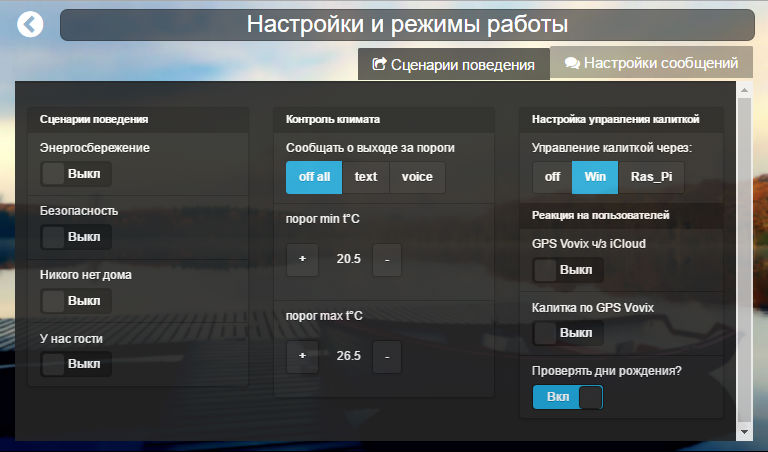Screen dimensions: 768x452
Task: Set gate control to off
Action: click(552, 177)
